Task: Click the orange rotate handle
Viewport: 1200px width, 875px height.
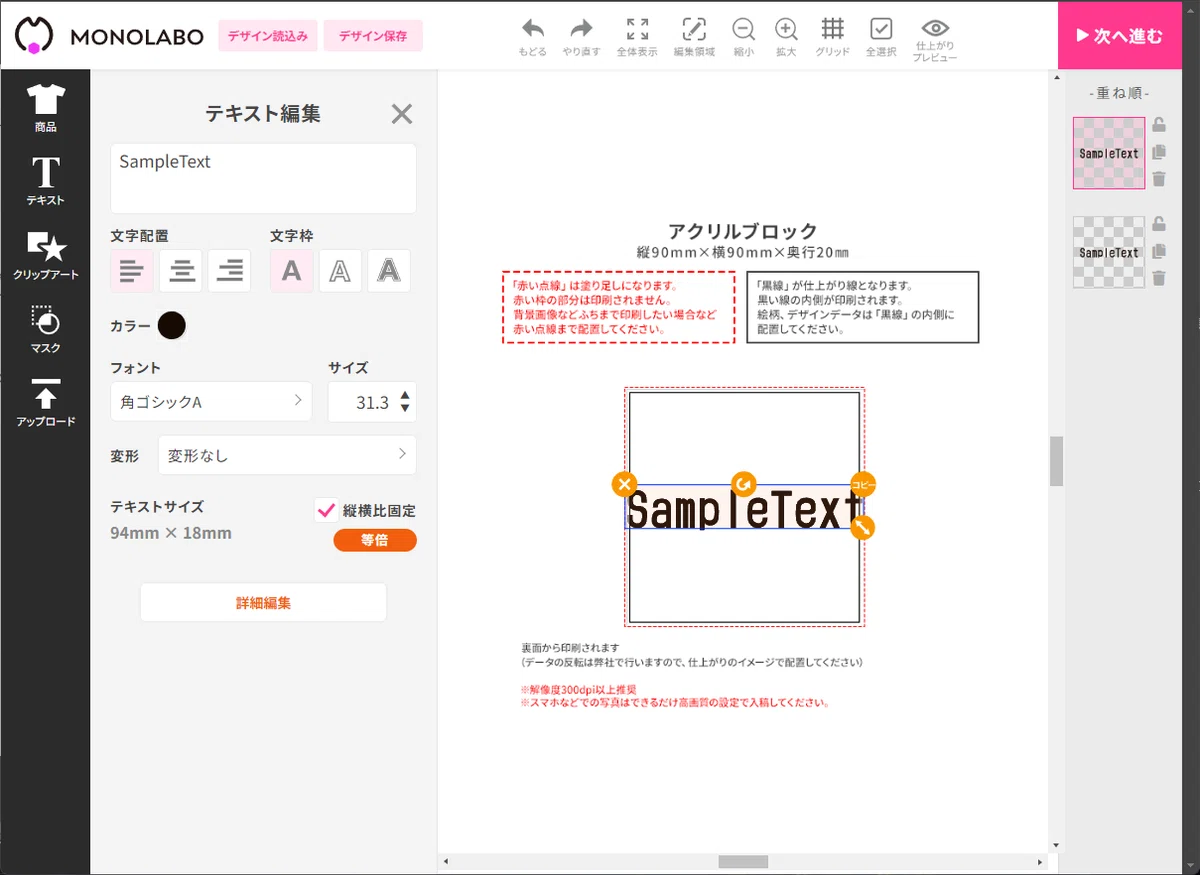Action: click(x=743, y=485)
